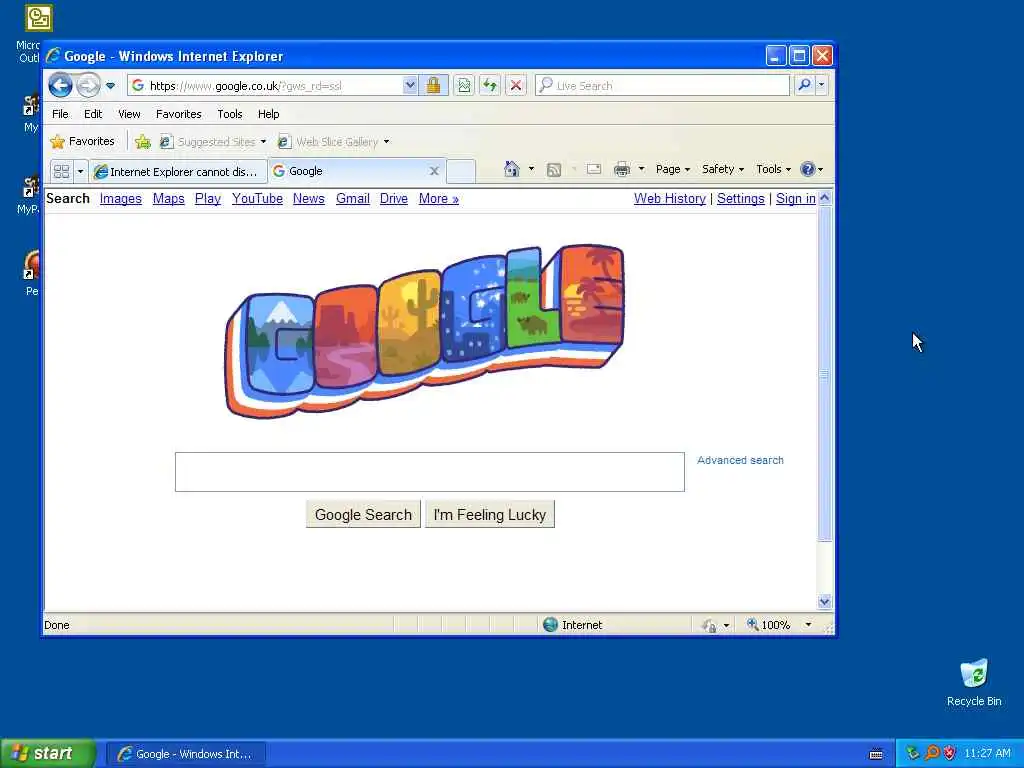
Task: Open the News link
Action: pyautogui.click(x=308, y=199)
